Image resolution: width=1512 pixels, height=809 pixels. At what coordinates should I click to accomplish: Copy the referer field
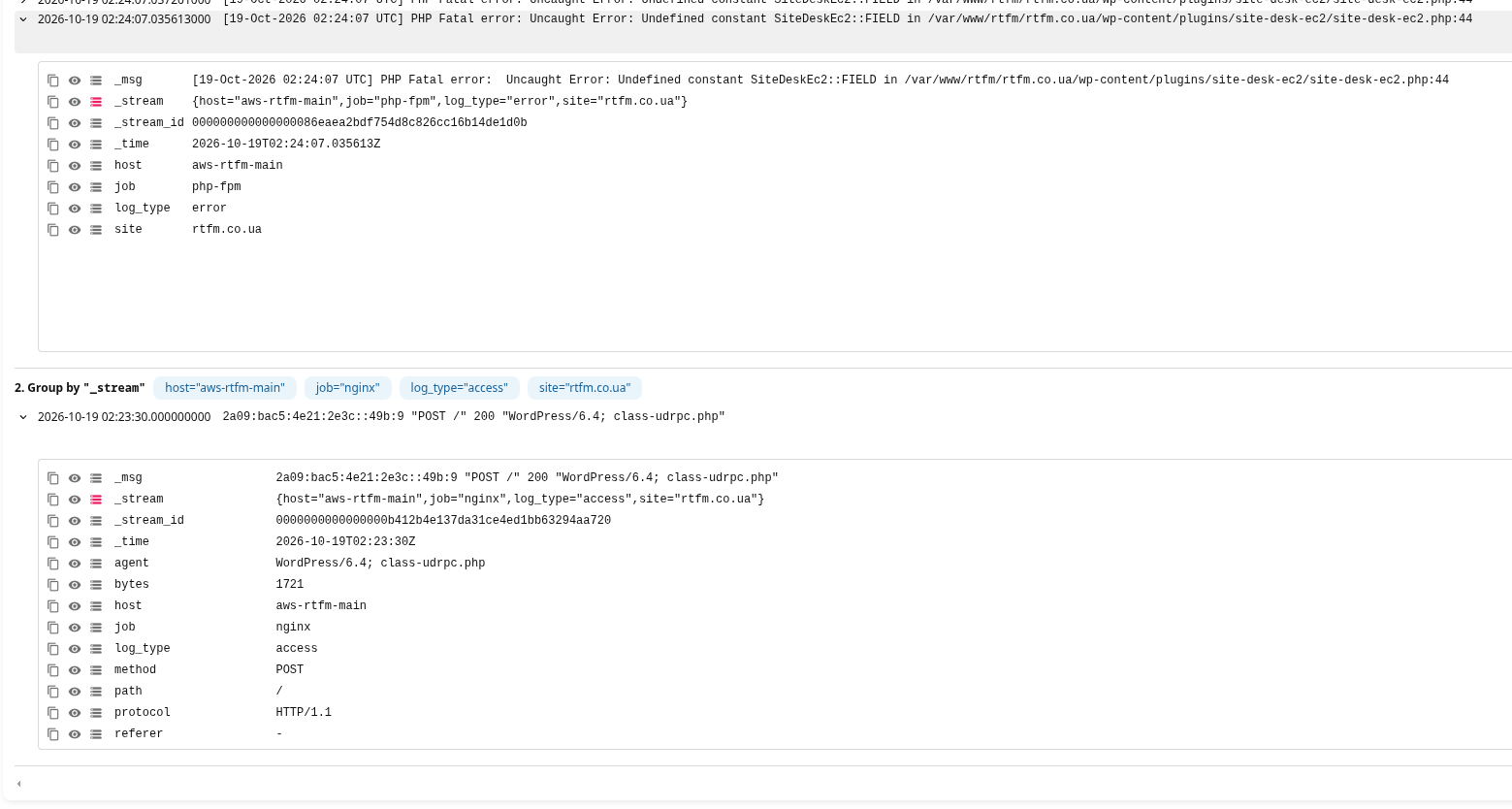point(53,734)
